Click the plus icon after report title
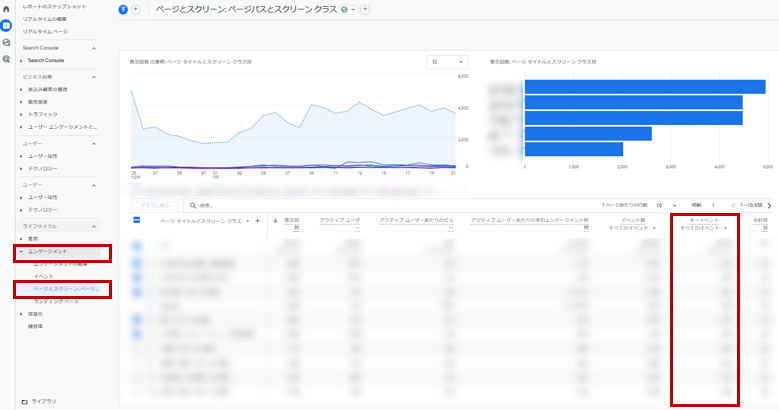 coord(365,9)
